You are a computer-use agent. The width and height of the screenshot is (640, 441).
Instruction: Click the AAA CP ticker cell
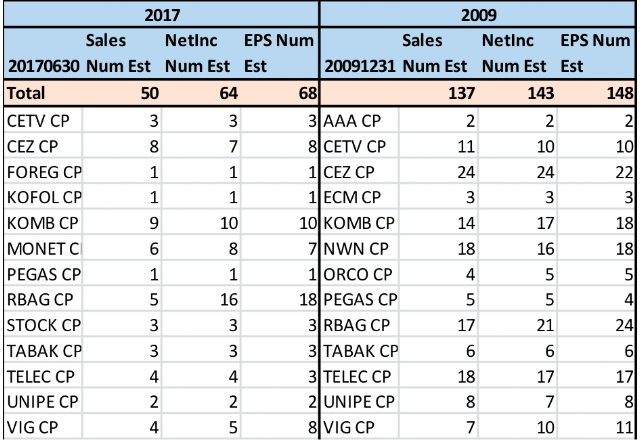(359, 120)
